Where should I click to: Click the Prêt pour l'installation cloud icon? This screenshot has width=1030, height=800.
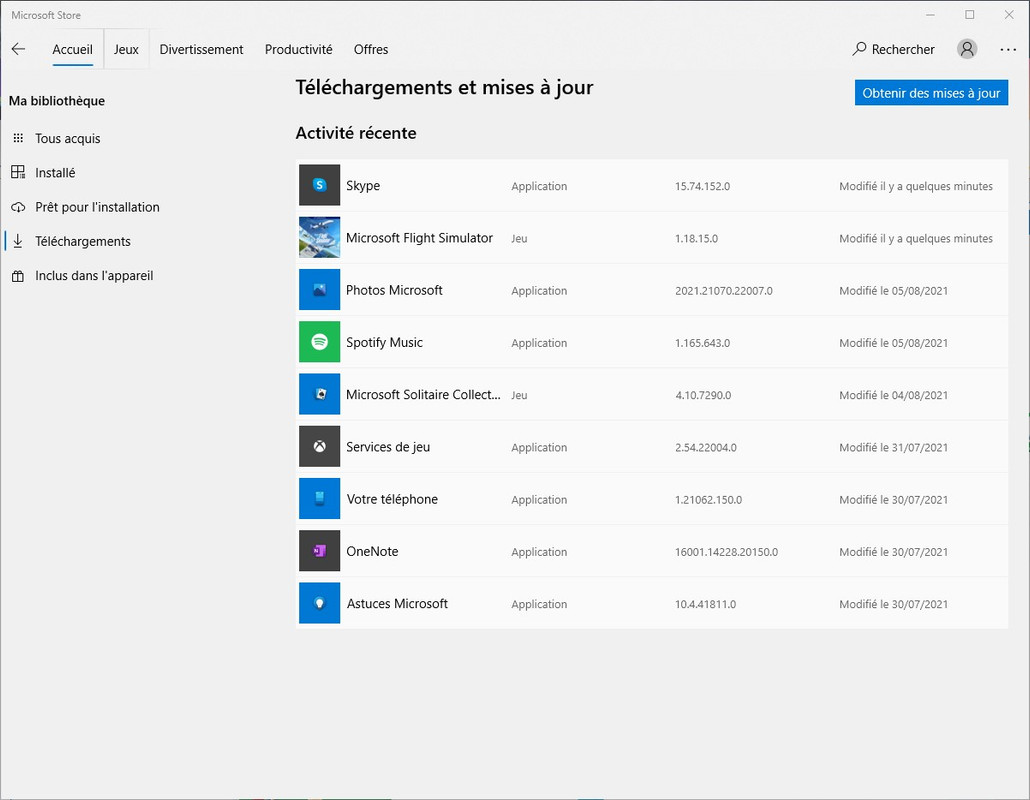pos(18,207)
